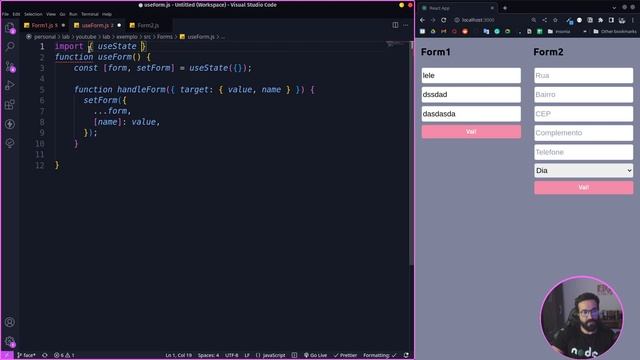Screen dimensions: 640x360
Task: Open the Source Control view
Action: (10, 66)
